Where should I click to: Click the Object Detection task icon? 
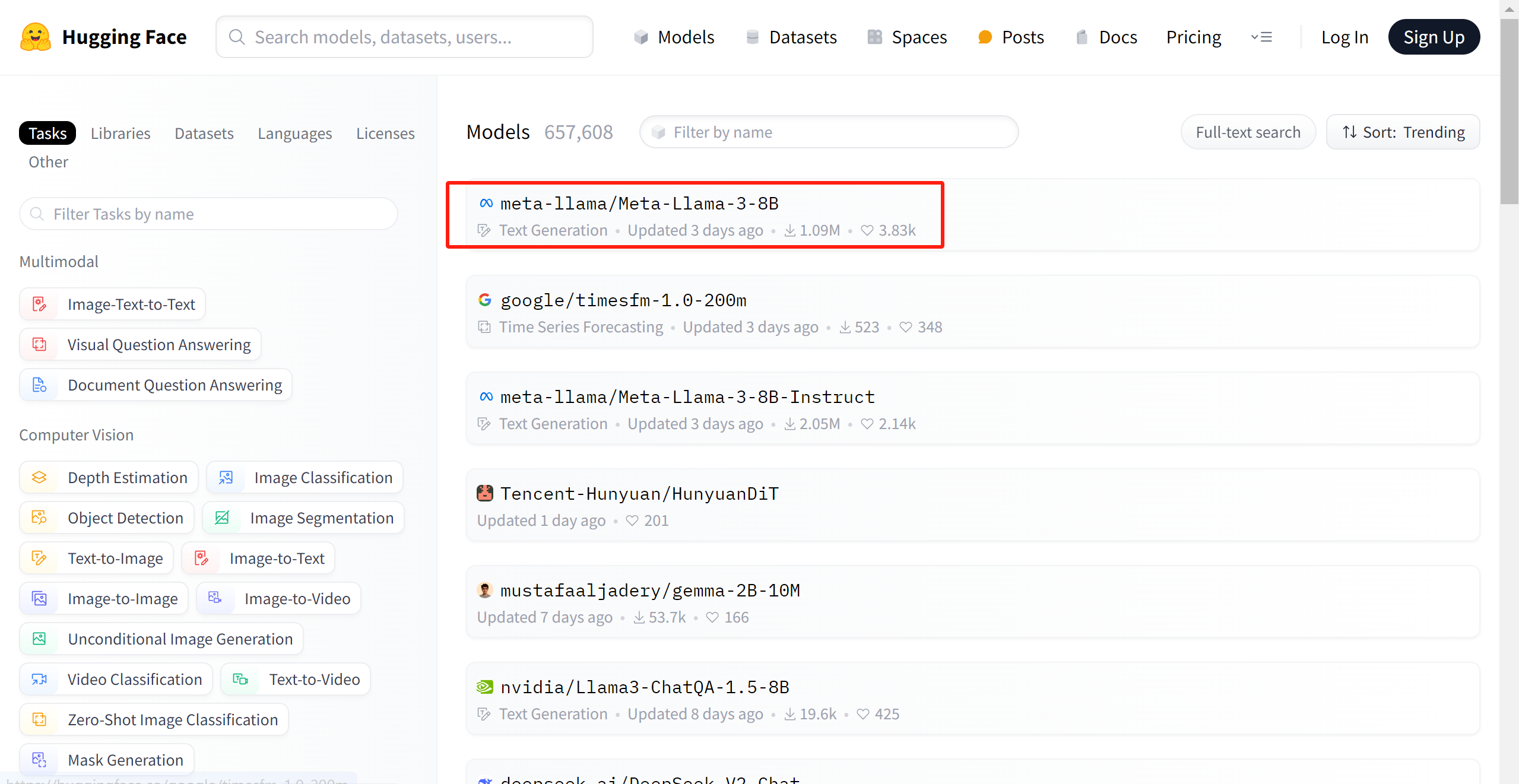[39, 518]
